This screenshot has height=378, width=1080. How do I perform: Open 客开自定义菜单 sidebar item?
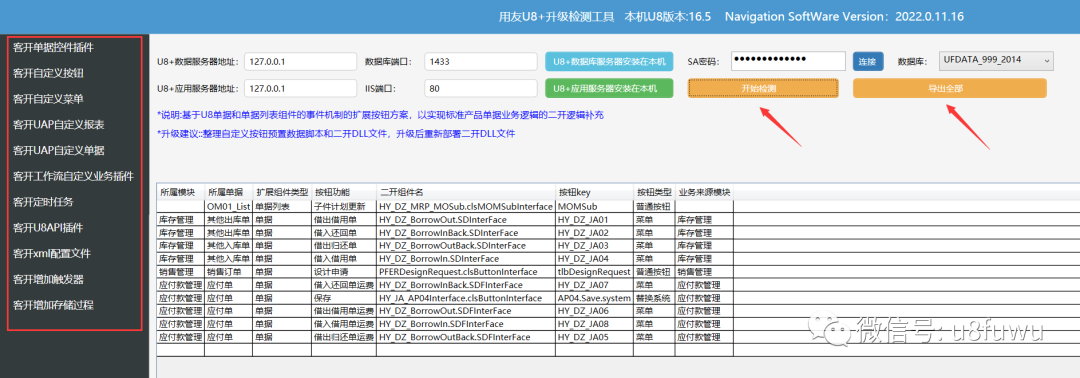[49, 99]
